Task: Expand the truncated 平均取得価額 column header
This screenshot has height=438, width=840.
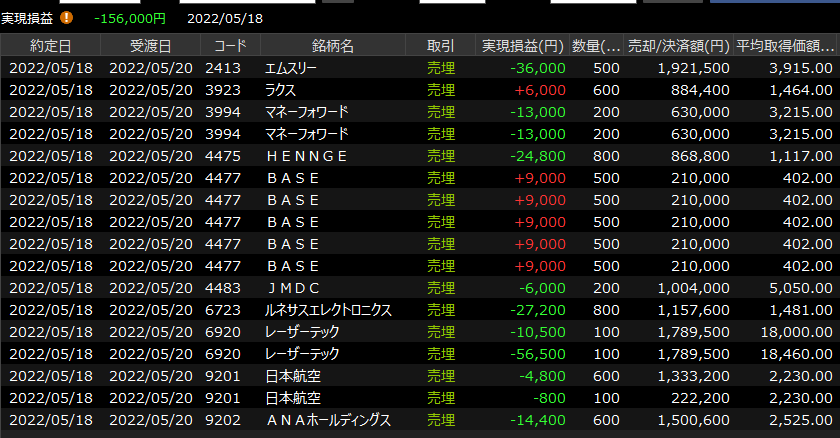Action: pos(785,46)
